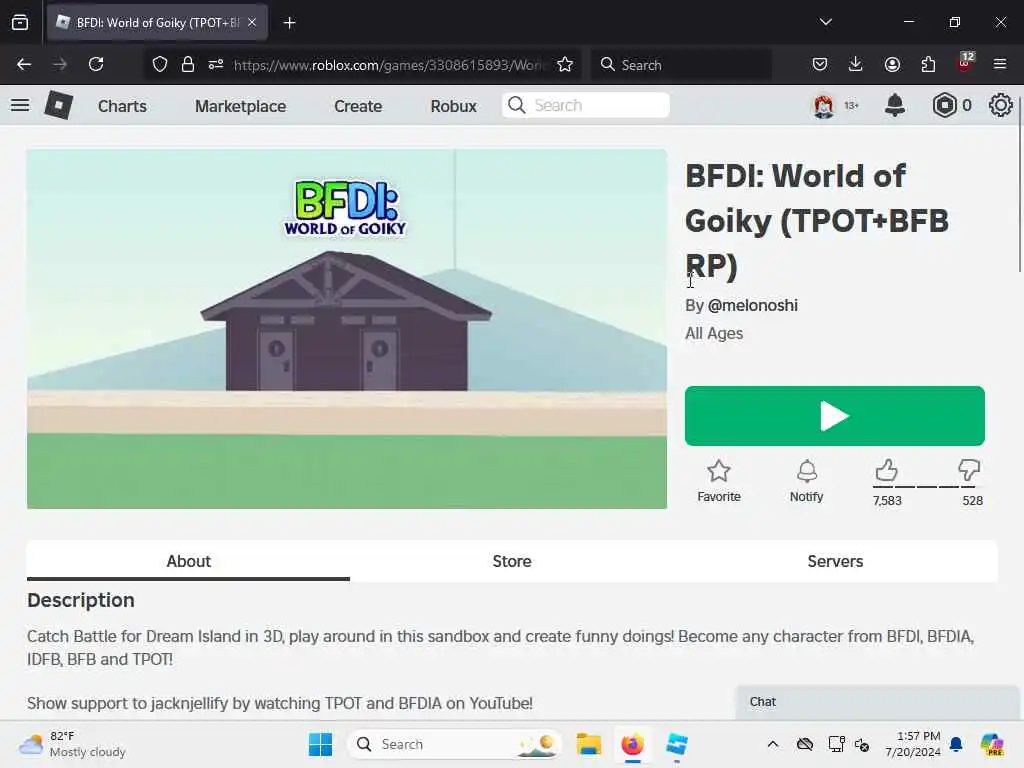The height and width of the screenshot is (768, 1024).
Task: Bookmark this page with star icon
Action: point(565,64)
